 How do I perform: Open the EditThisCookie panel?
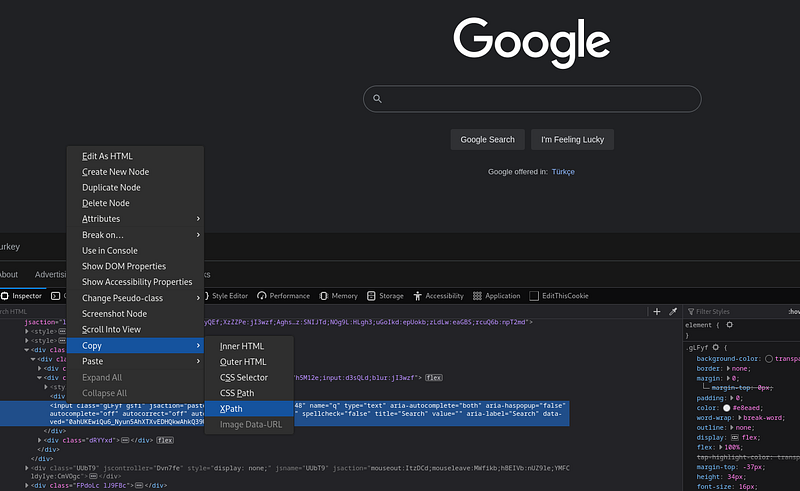click(x=559, y=296)
